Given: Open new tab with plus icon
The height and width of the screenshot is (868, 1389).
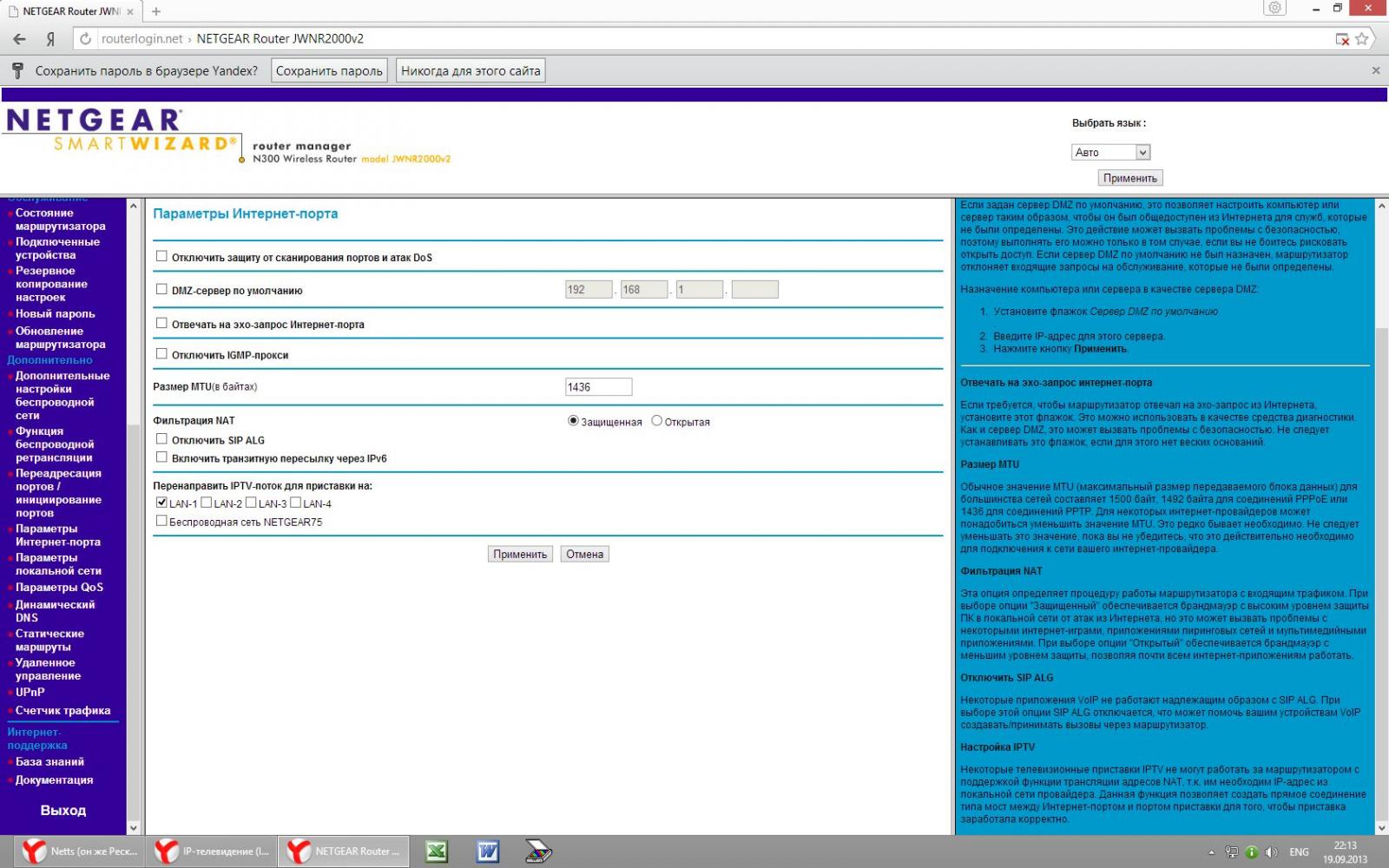Looking at the screenshot, I should [x=156, y=11].
